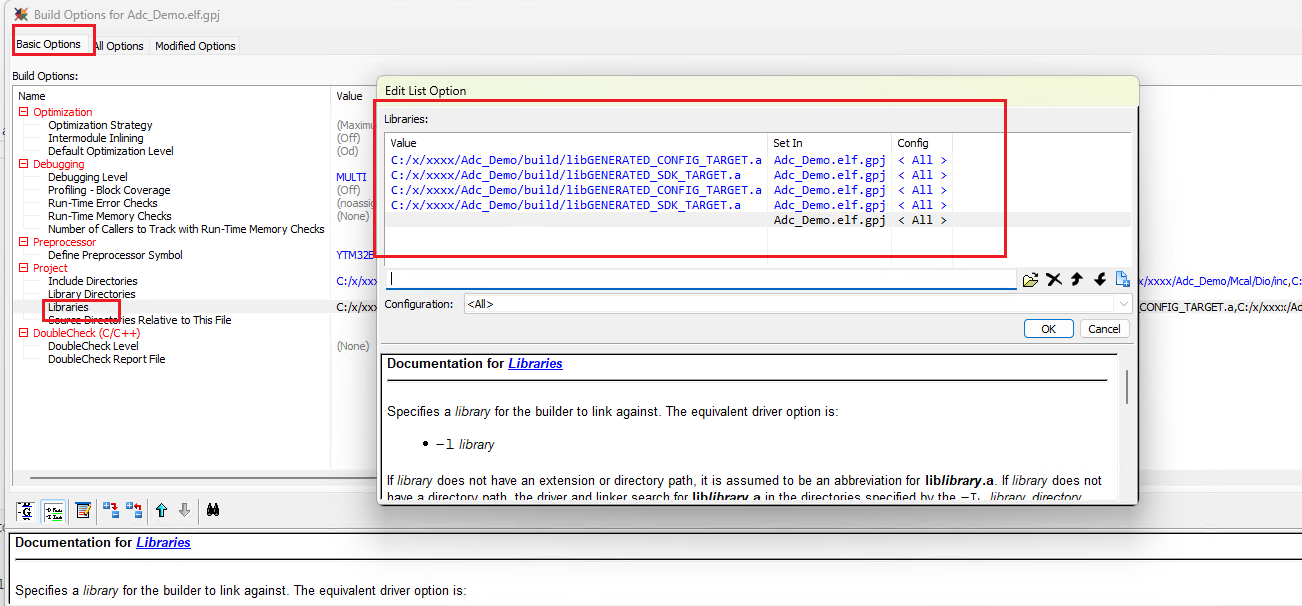Click the MULTI value for Debugging Level
1302x606 pixels.
click(351, 177)
